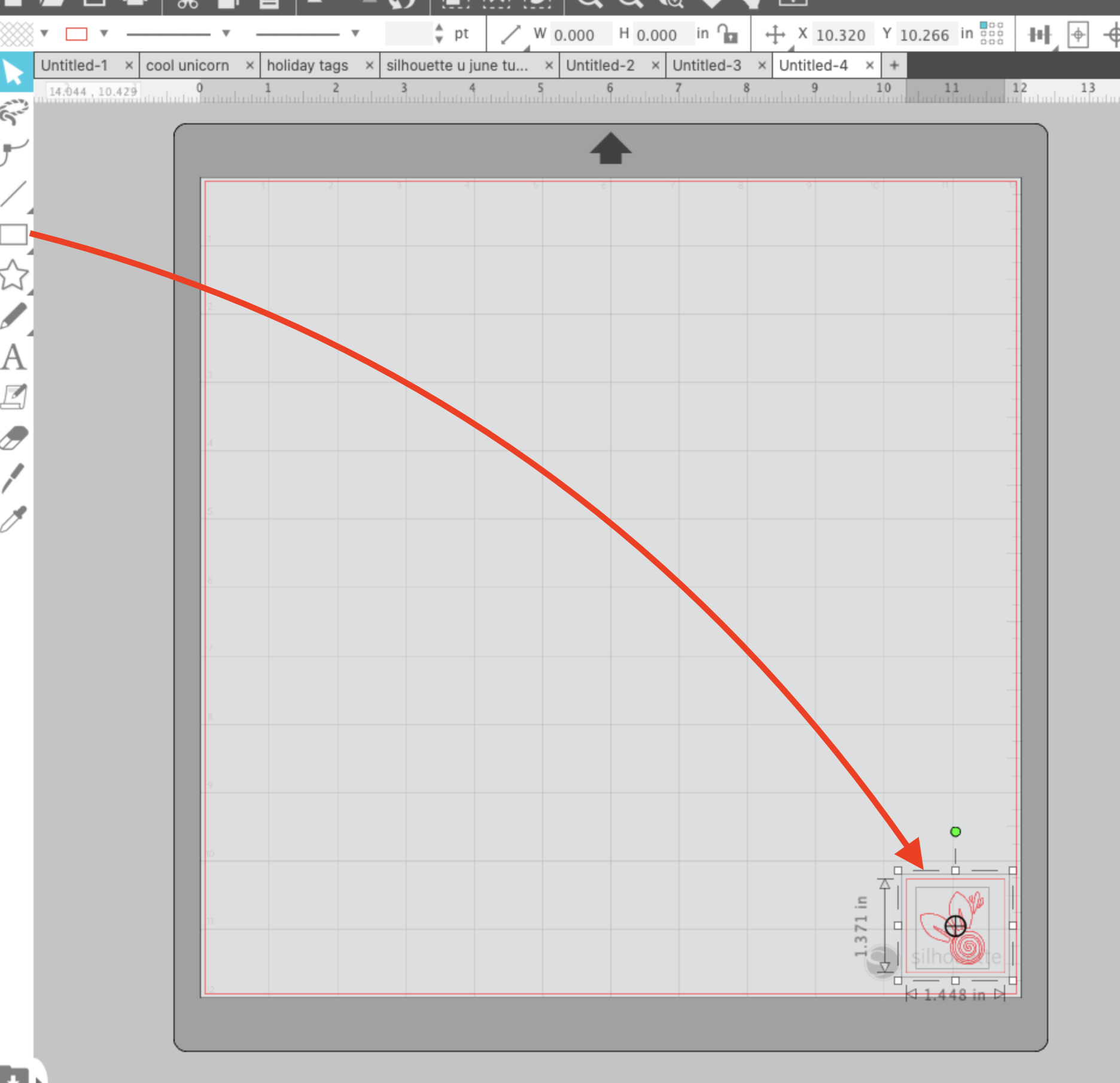Choose the Select arrow tool
This screenshot has width=1120, height=1083.
click(14, 72)
